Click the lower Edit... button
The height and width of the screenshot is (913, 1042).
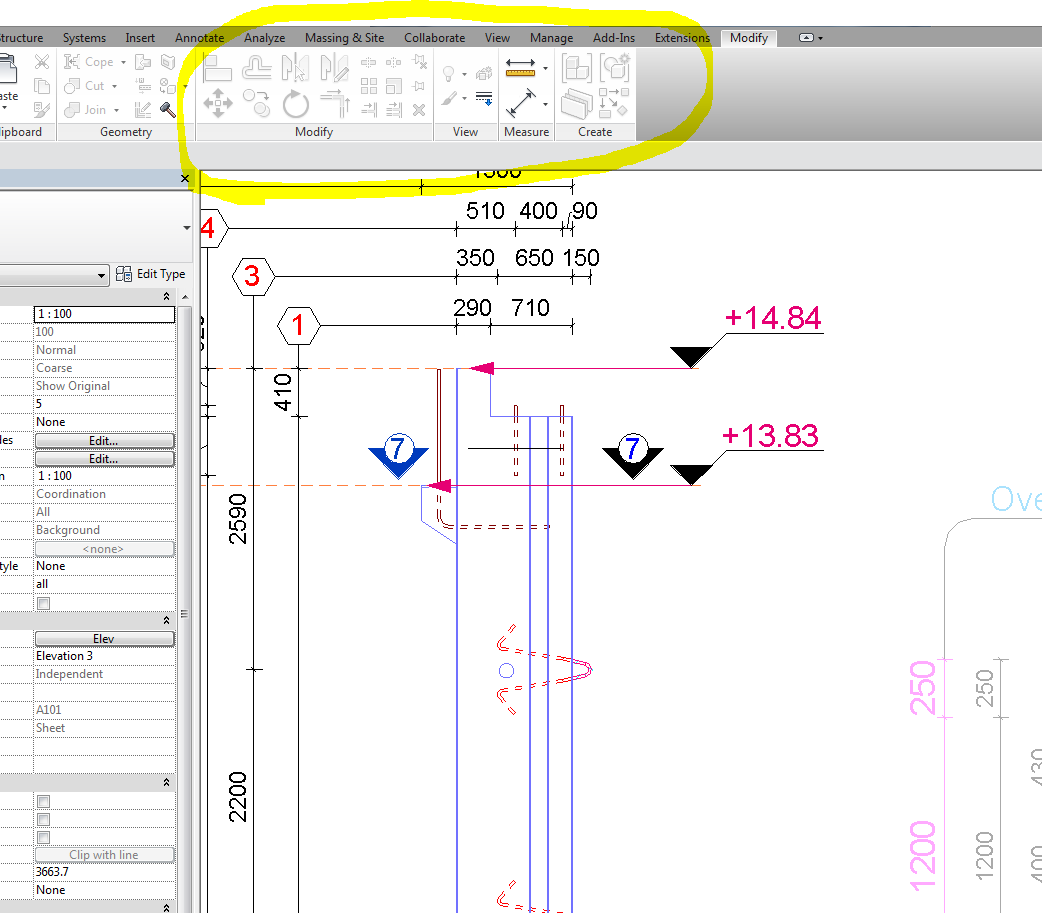104,458
